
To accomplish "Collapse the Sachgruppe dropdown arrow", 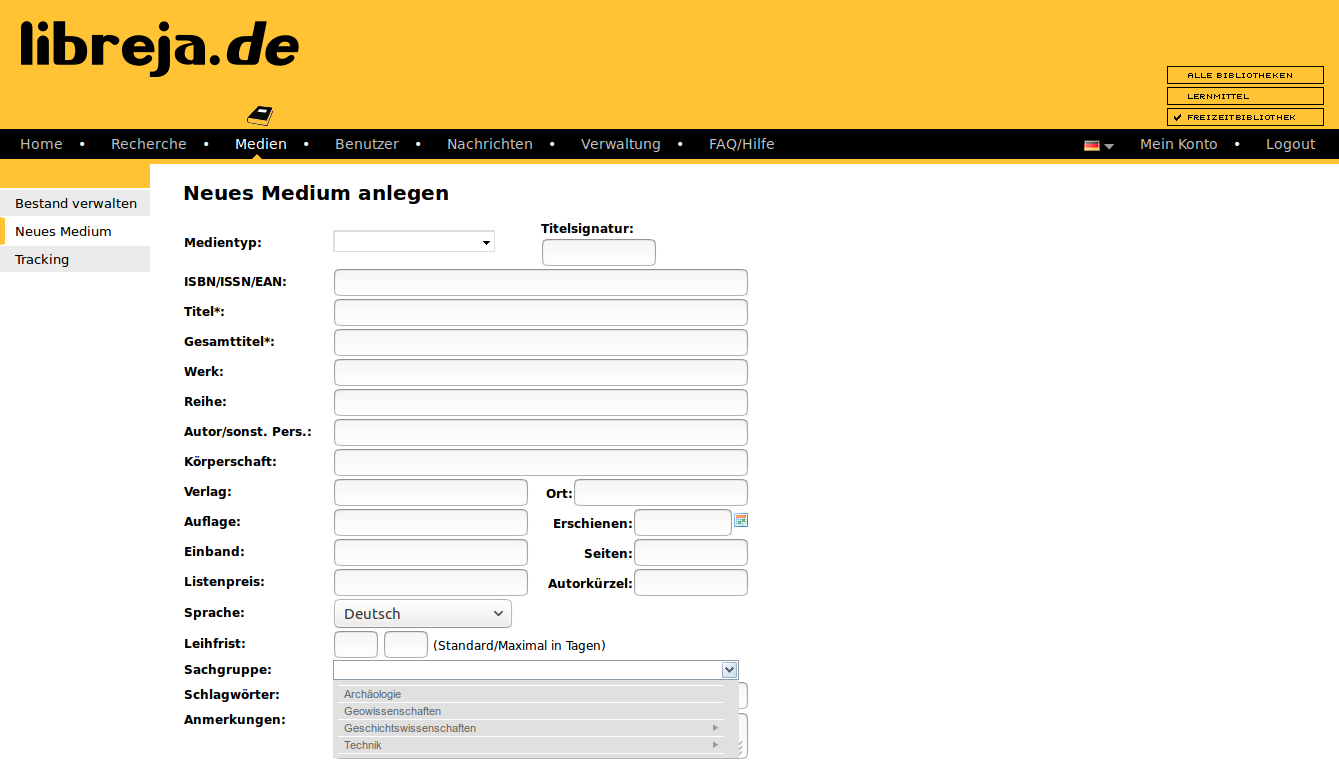I will tap(729, 670).
